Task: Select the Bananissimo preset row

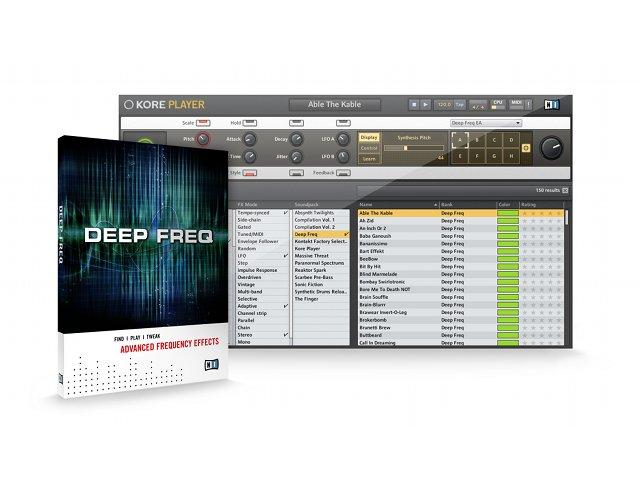Action: 461,244
